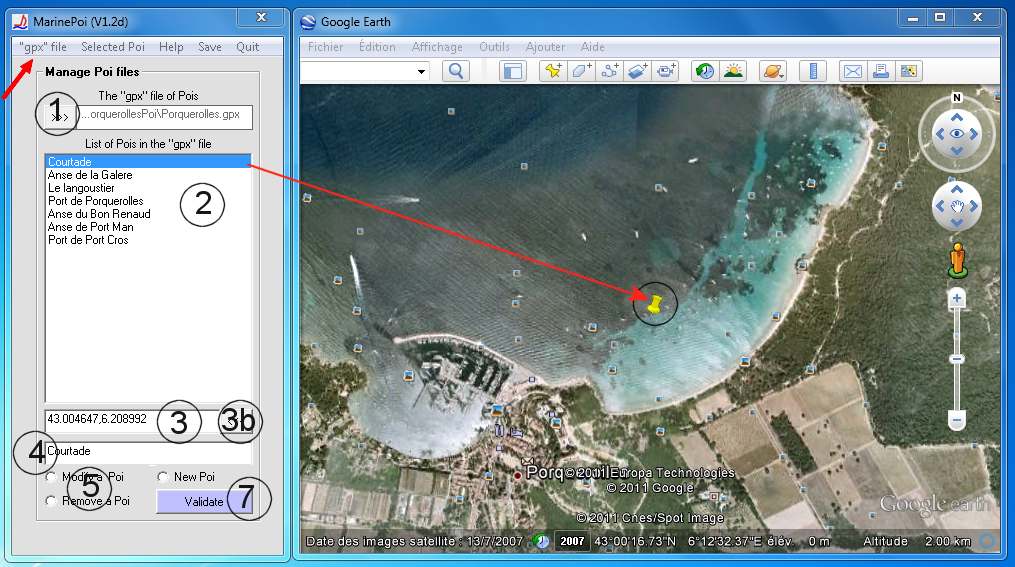The height and width of the screenshot is (567, 1015).
Task: Click the >> browse gpx file button
Action: [x=60, y=117]
